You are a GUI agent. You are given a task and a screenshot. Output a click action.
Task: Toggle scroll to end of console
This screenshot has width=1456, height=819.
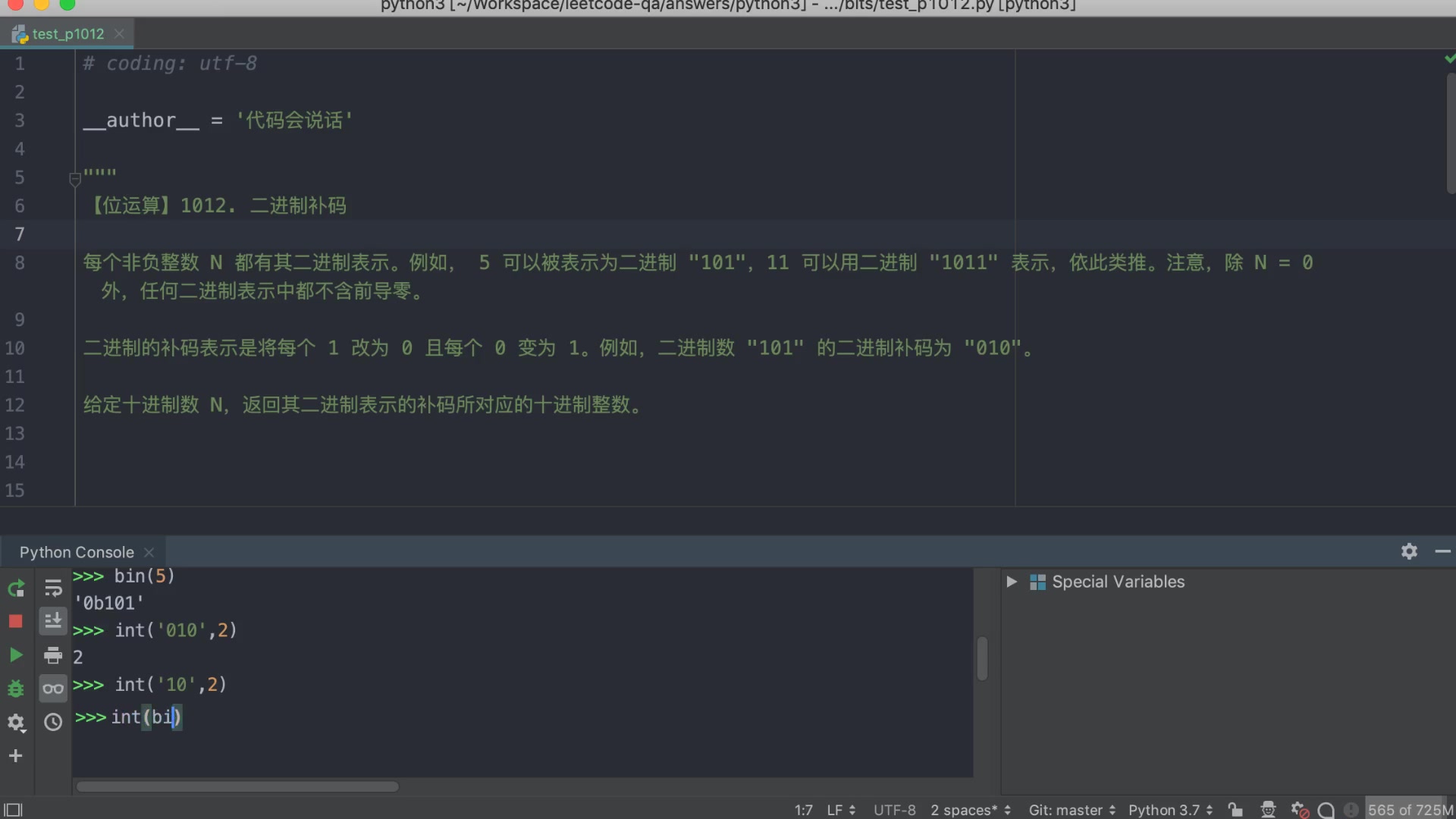point(53,622)
